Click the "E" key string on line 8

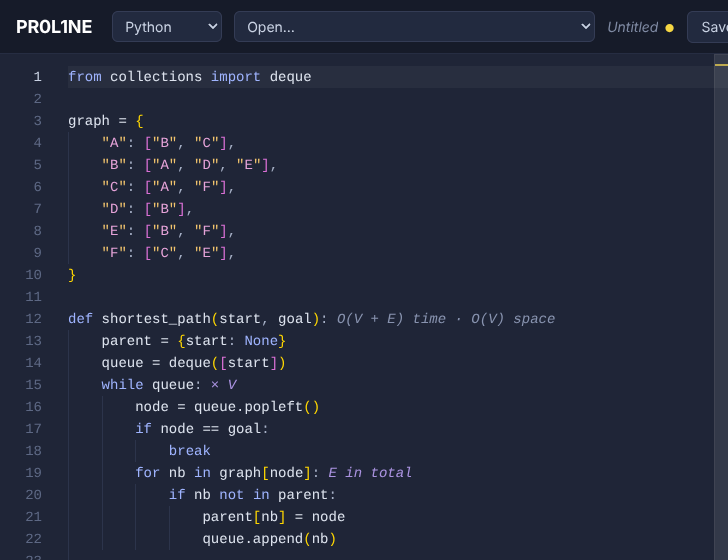(x=114, y=231)
